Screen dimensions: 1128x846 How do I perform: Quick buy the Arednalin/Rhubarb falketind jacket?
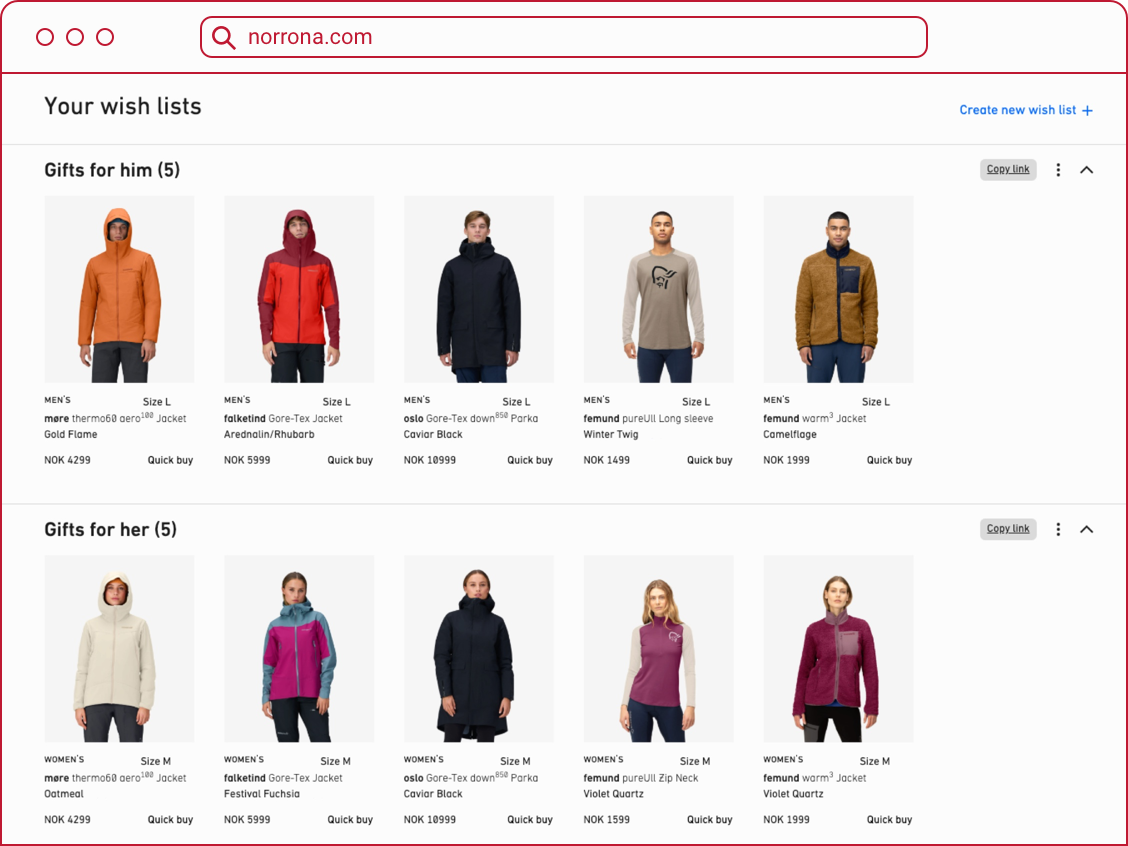coord(350,460)
